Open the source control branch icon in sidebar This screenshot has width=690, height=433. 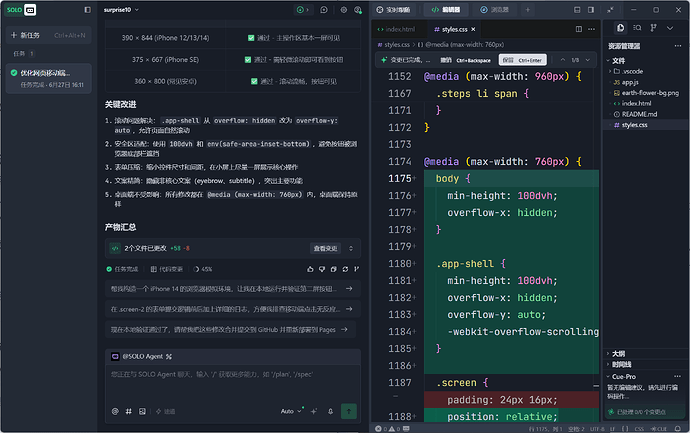pyautogui.click(x=653, y=28)
